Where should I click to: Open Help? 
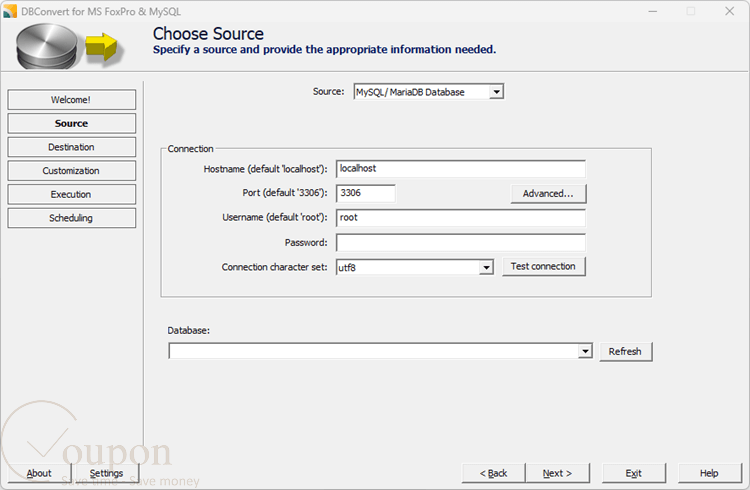pyautogui.click(x=709, y=473)
